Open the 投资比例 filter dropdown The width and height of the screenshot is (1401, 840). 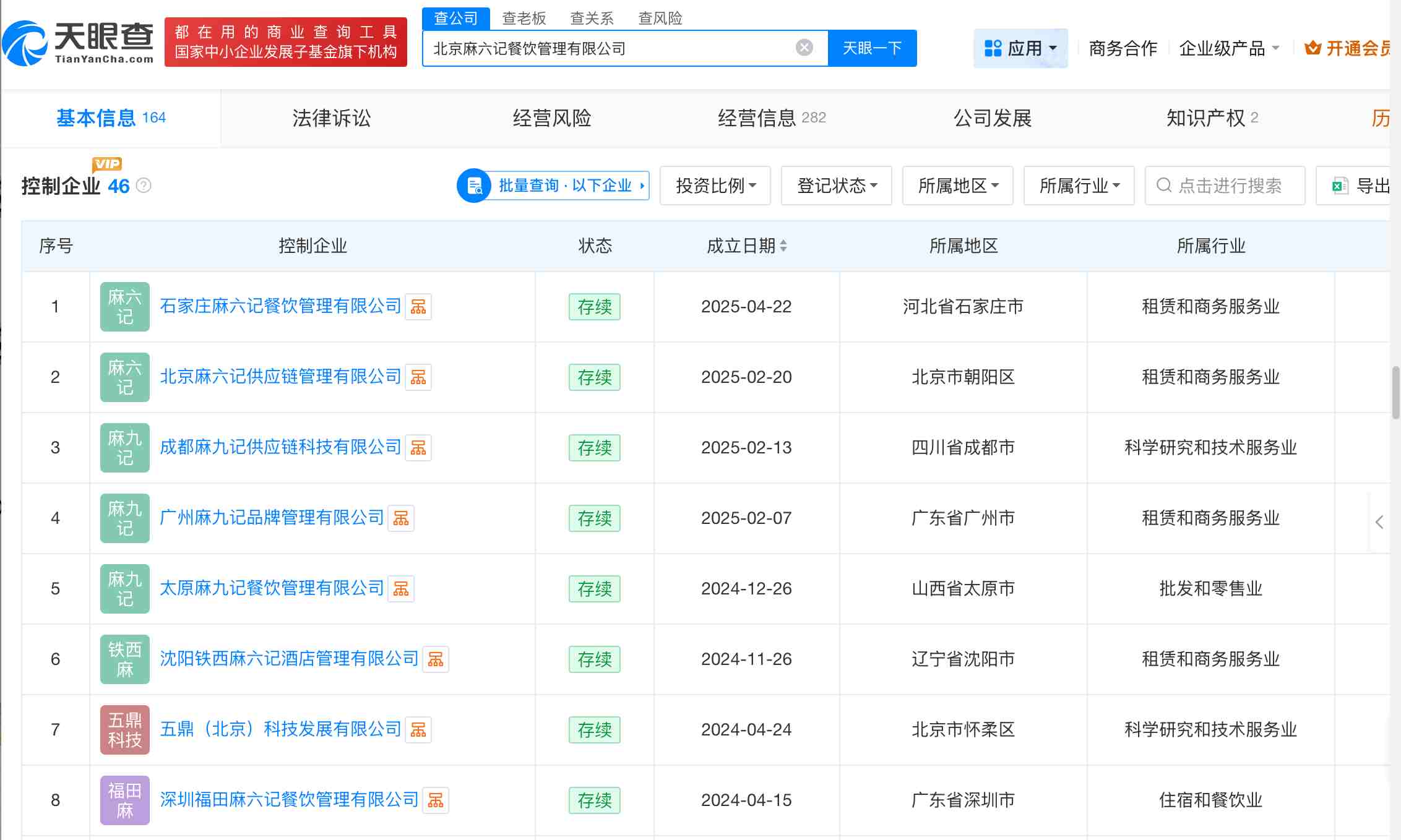[x=715, y=186]
